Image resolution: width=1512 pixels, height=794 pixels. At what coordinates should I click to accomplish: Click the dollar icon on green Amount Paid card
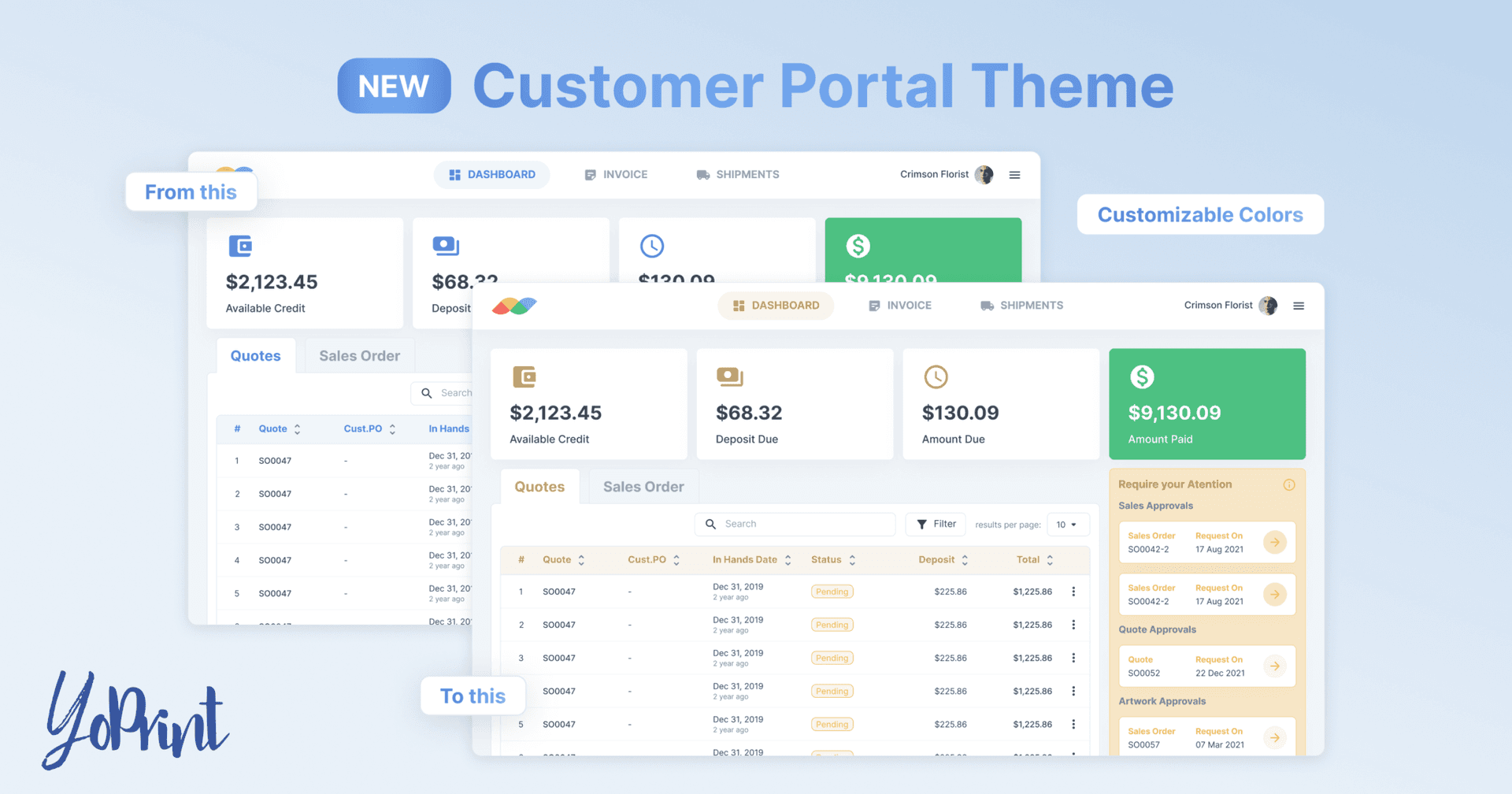[1143, 377]
